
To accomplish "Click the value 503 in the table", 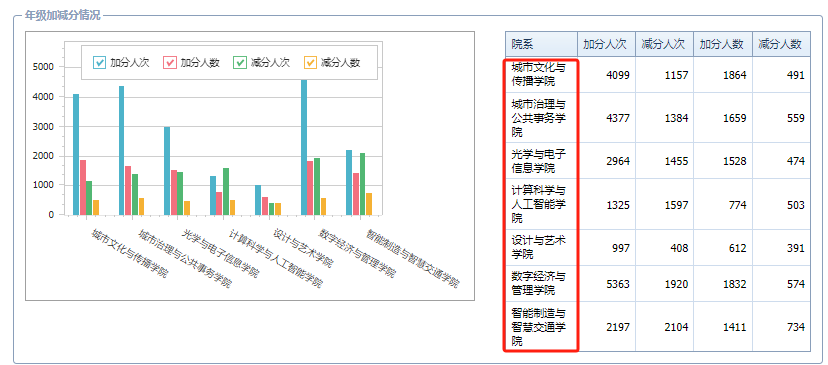I will (x=796, y=204).
